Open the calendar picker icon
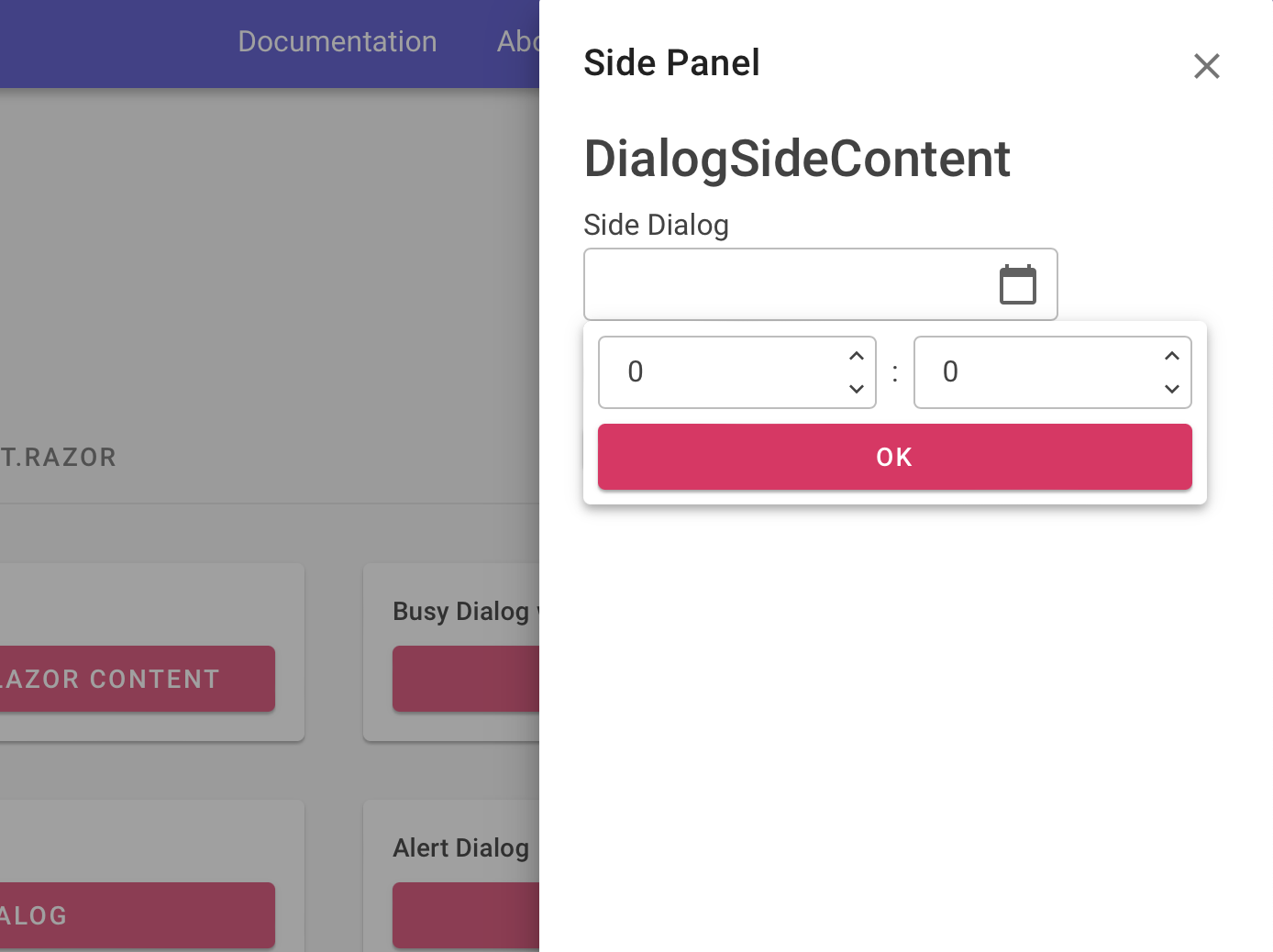This screenshot has width=1273, height=952. [1018, 284]
